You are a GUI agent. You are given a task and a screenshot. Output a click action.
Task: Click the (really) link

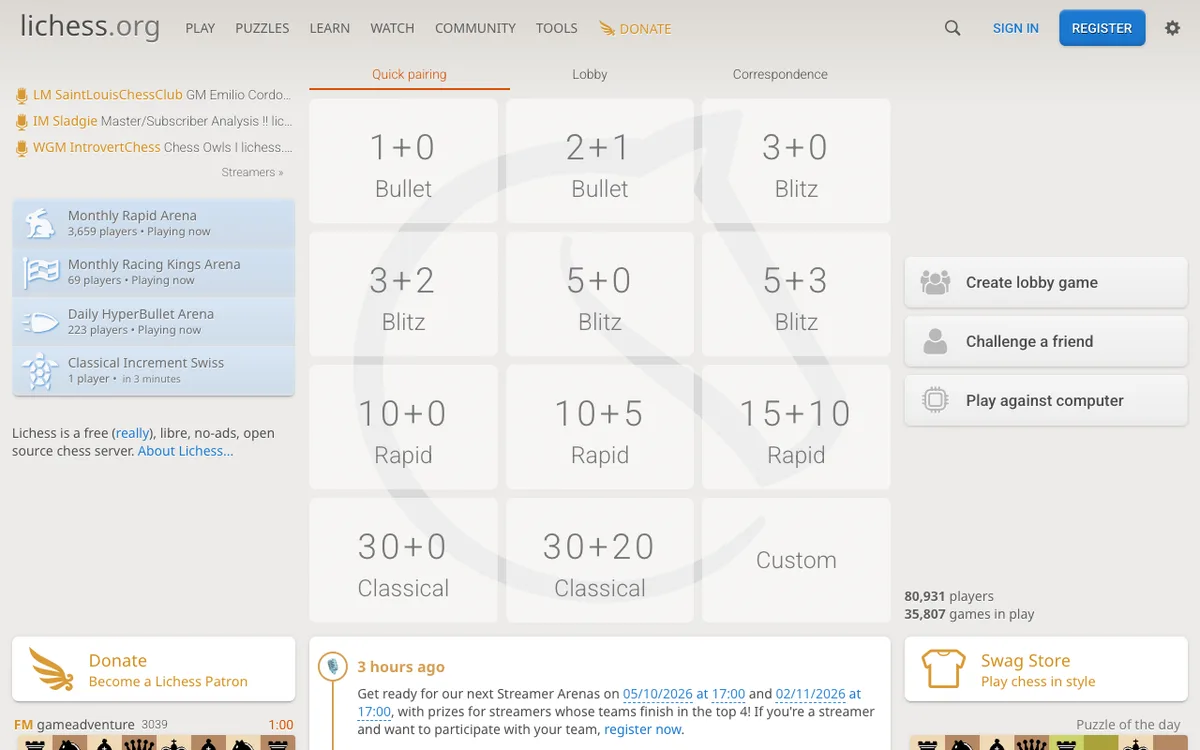point(132,433)
